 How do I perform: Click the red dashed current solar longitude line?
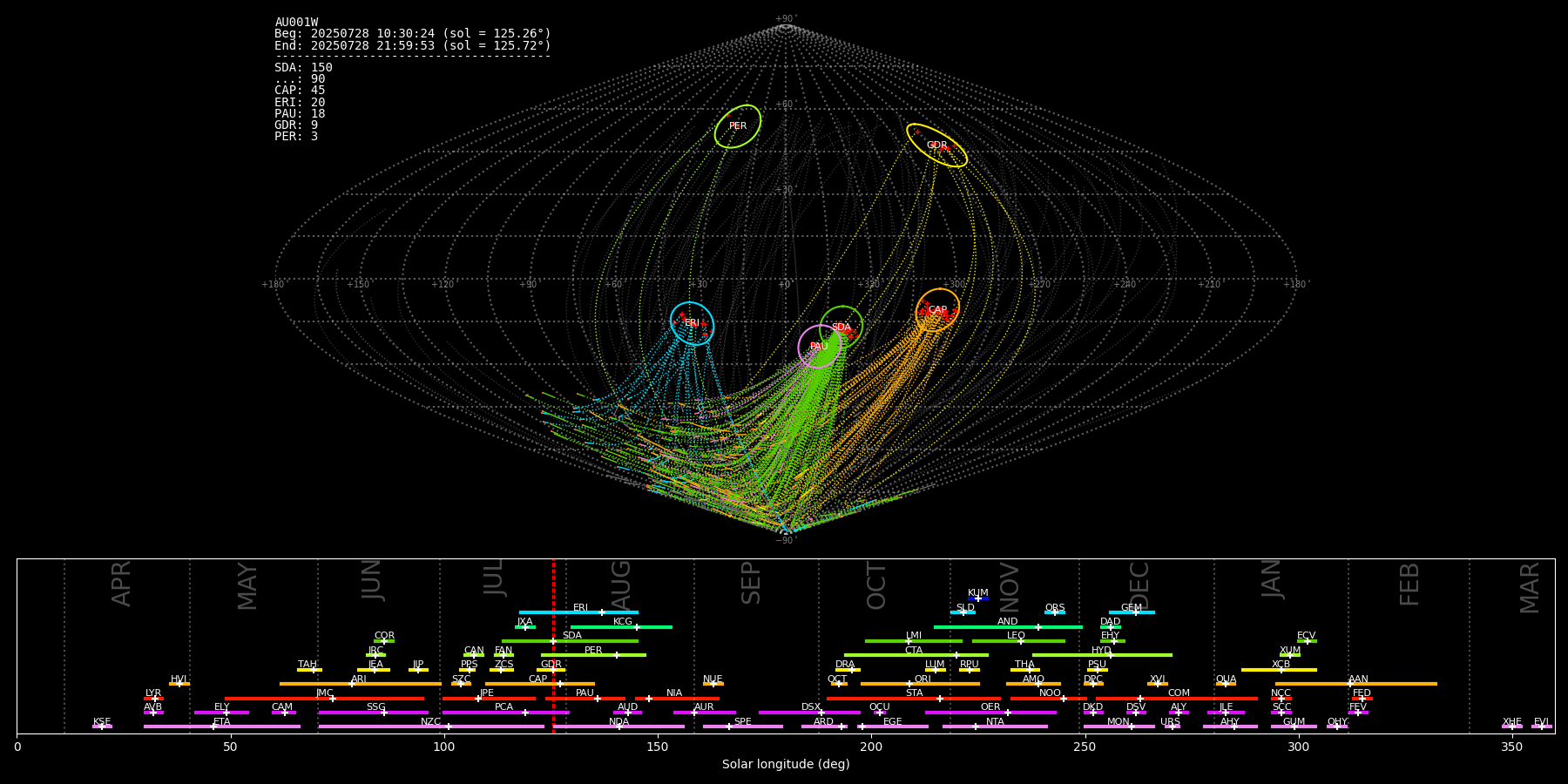(x=553, y=646)
